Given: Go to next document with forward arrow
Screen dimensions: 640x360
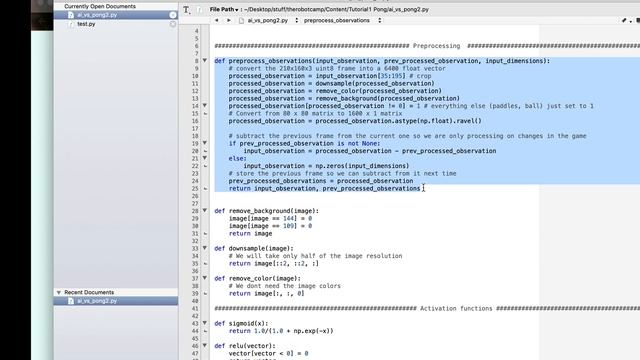Looking at the screenshot, I should [229, 20].
